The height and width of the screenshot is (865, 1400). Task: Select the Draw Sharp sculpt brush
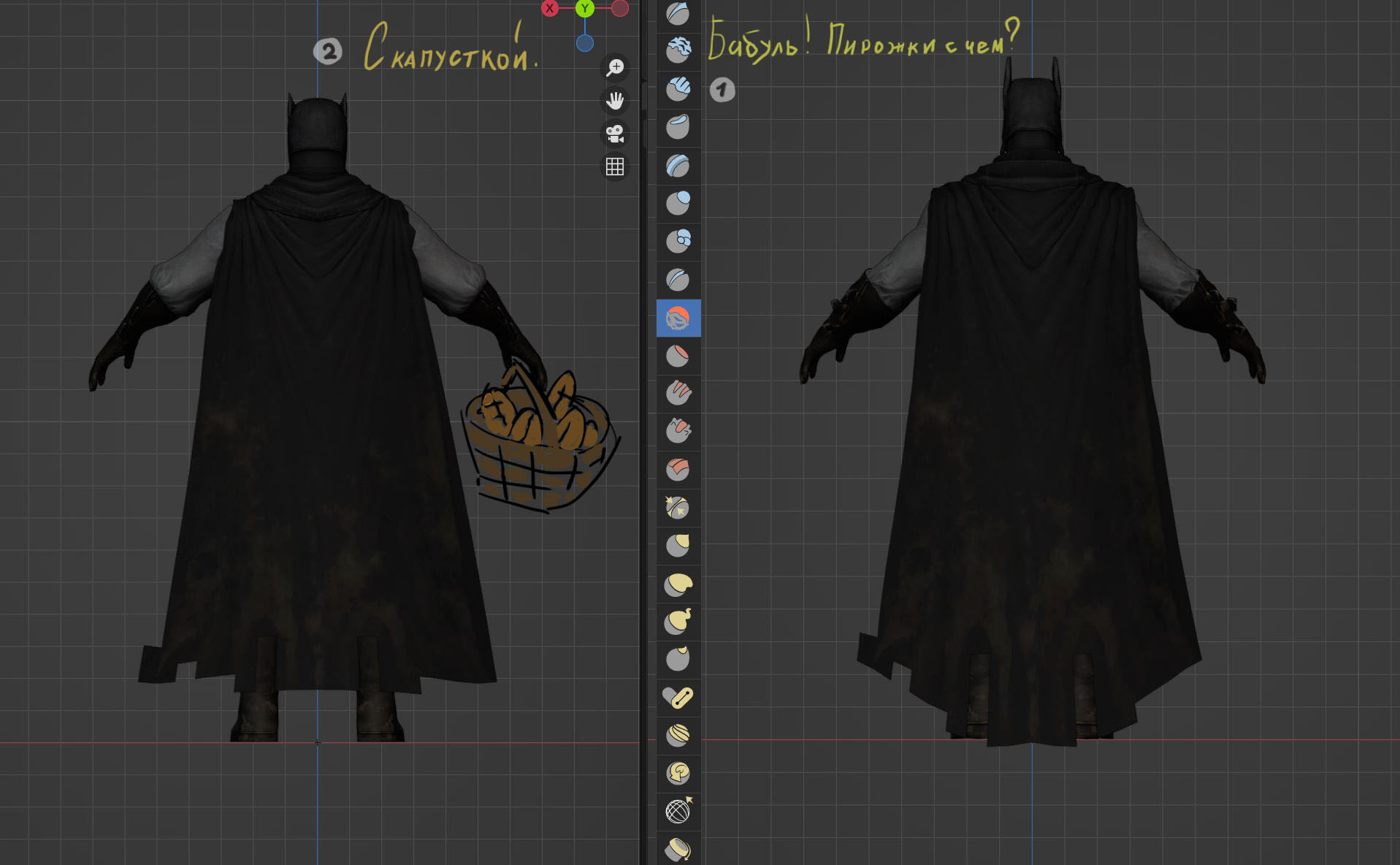tap(678, 14)
